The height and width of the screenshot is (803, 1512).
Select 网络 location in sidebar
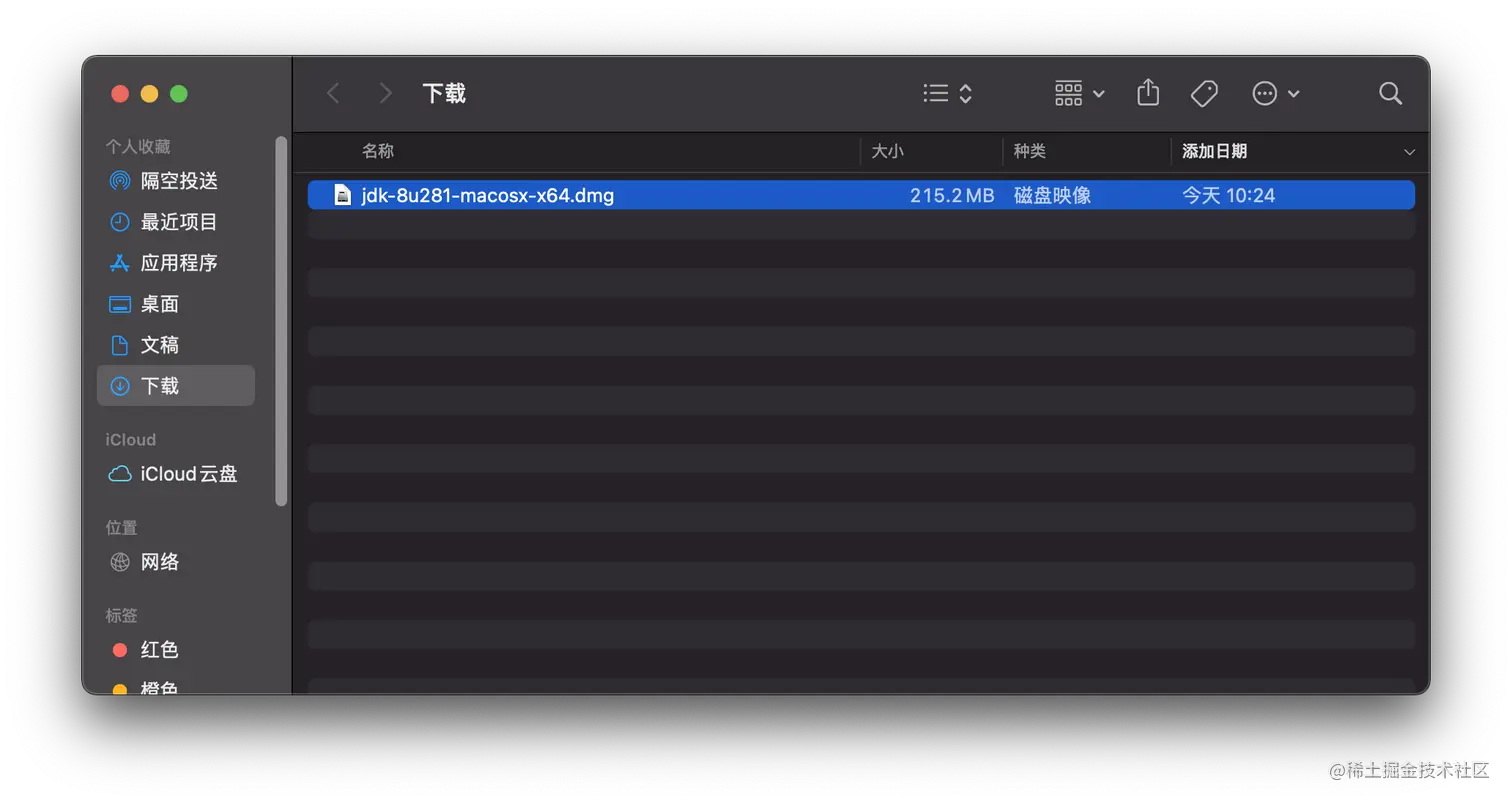(175, 562)
